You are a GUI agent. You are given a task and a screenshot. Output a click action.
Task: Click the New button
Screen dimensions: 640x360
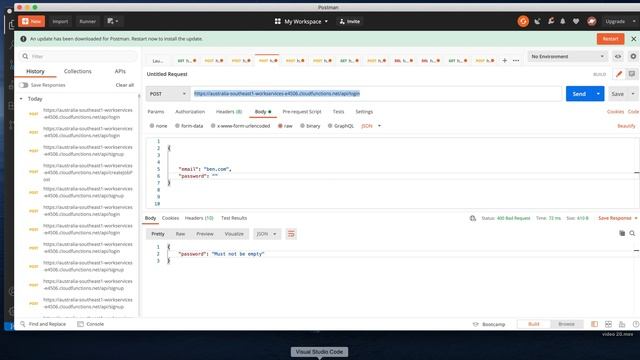(31, 21)
